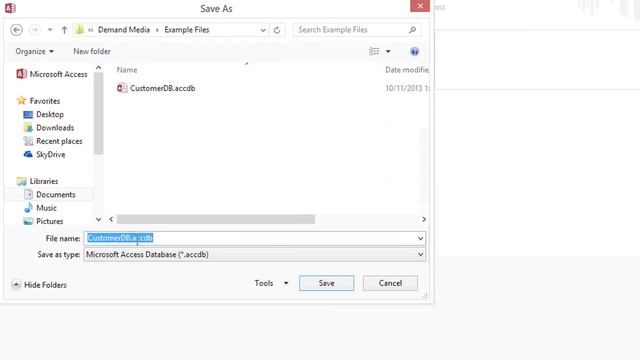640x360 pixels.
Task: Select Microsoft Access in navigation pane
Action: coord(52,74)
